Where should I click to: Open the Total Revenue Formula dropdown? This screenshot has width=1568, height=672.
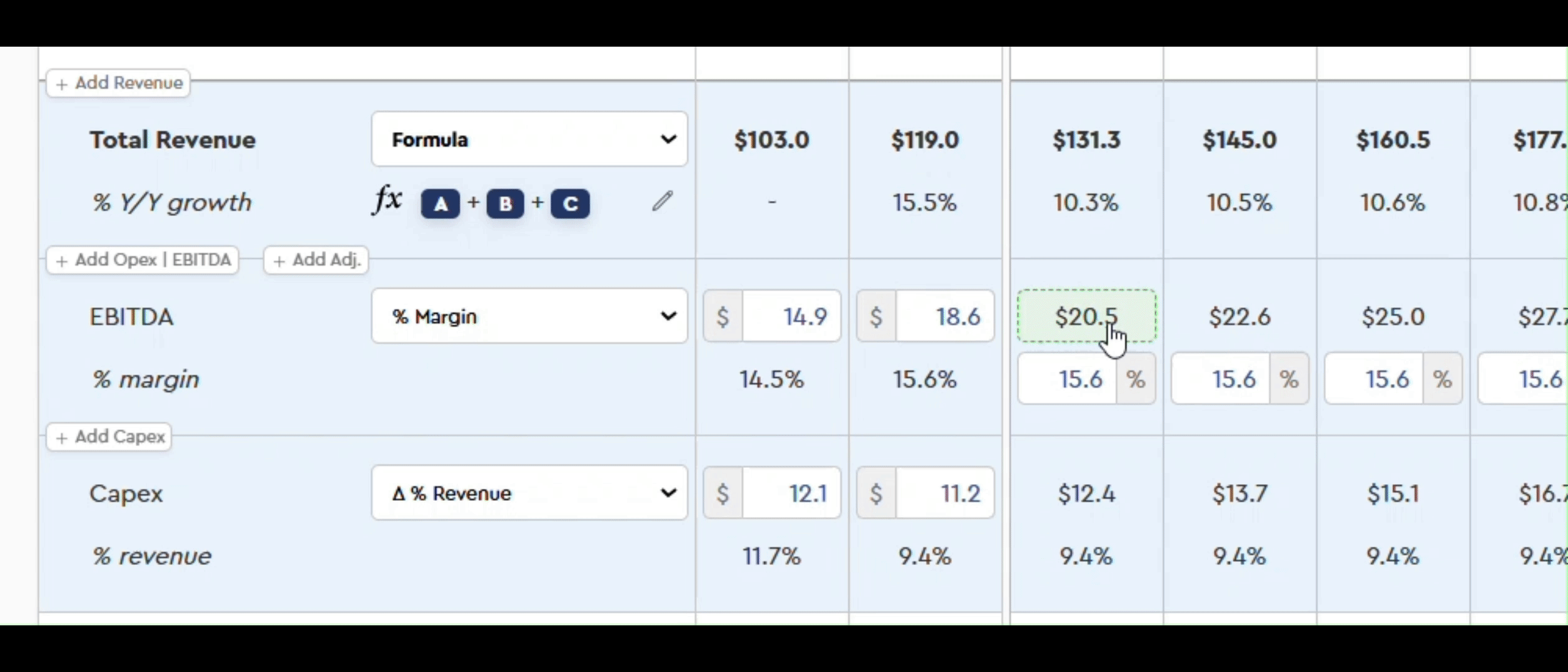point(530,139)
